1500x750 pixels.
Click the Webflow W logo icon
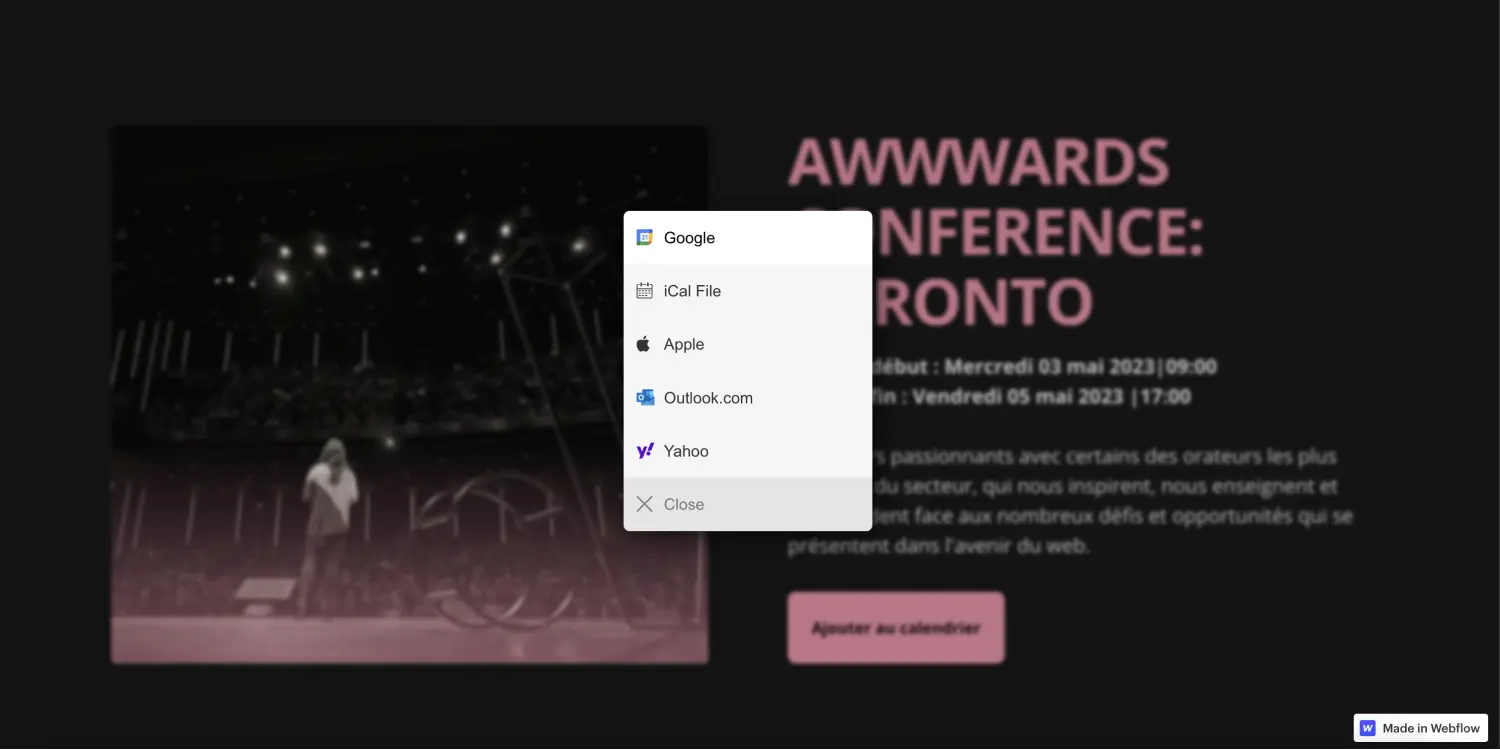click(1367, 728)
